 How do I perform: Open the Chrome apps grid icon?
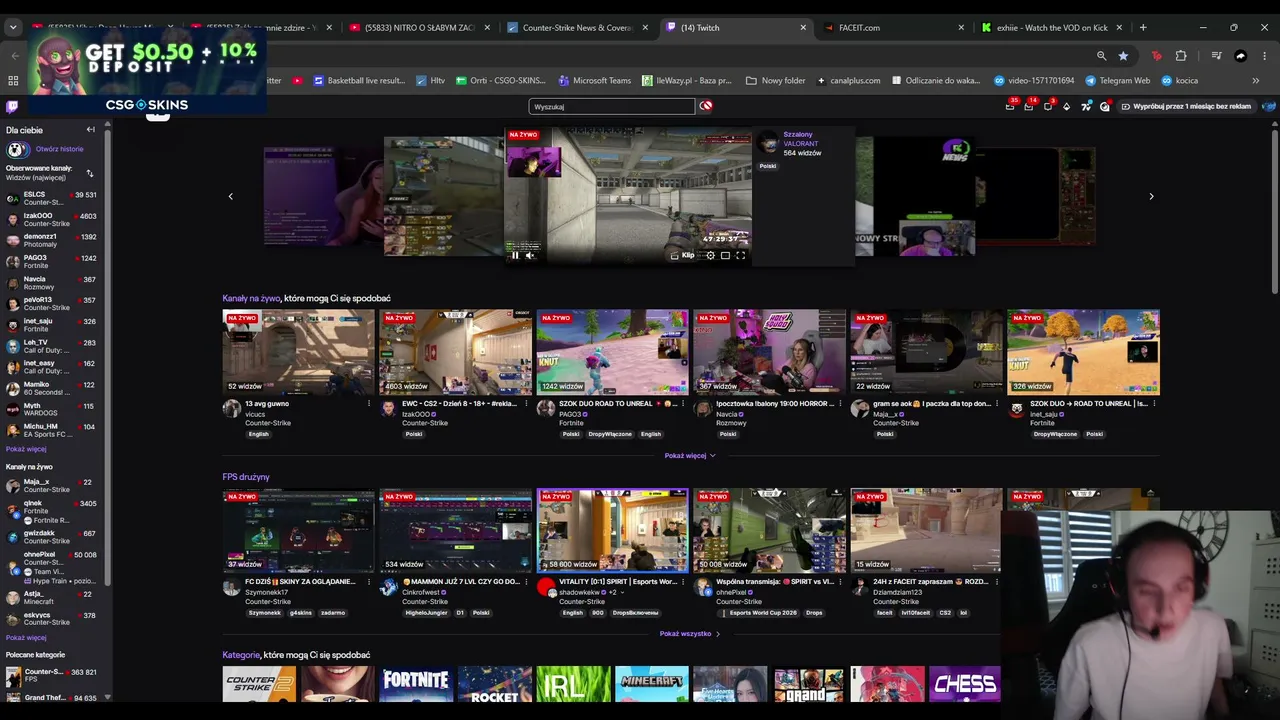[13, 80]
